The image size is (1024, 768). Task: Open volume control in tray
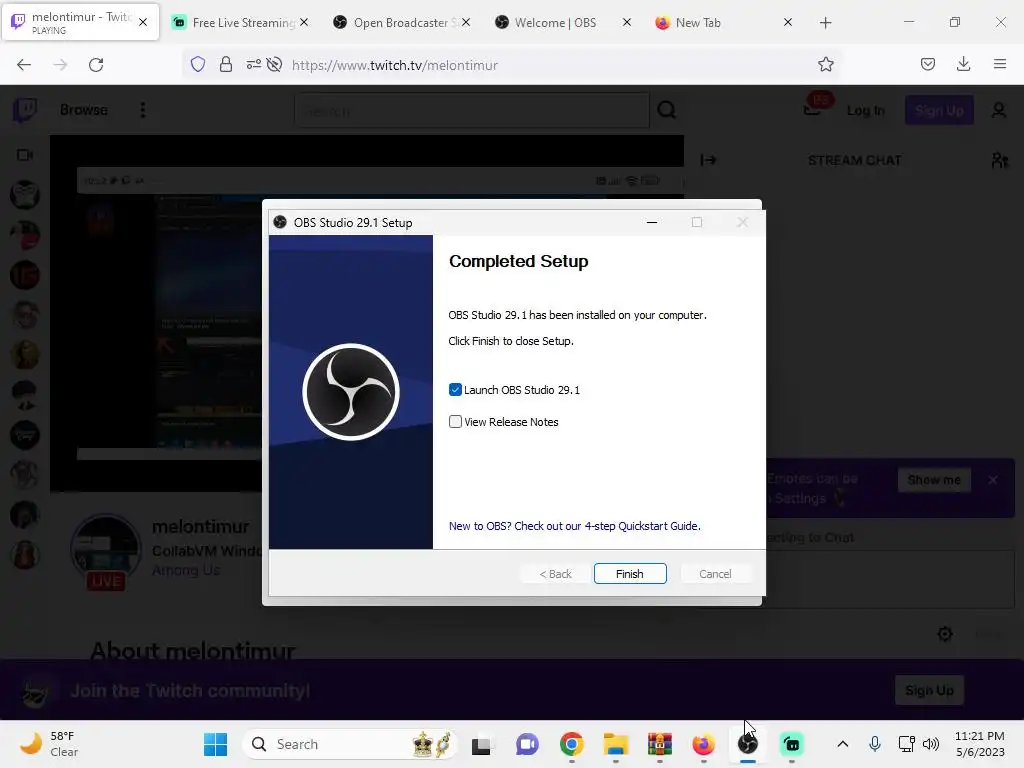pos(931,744)
